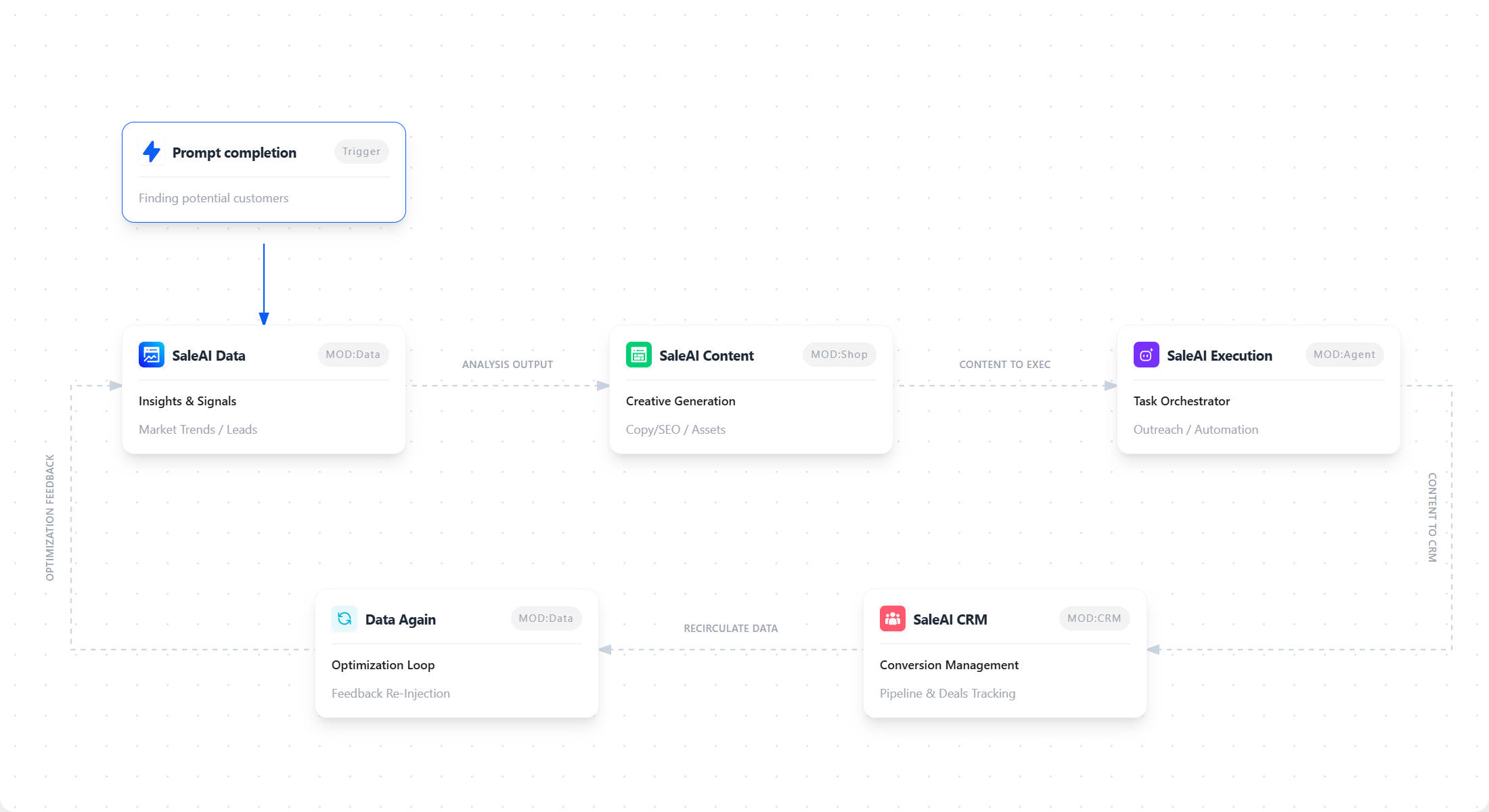Click the green SaleAI Content icon
The image size is (1489, 812).
tap(638, 355)
